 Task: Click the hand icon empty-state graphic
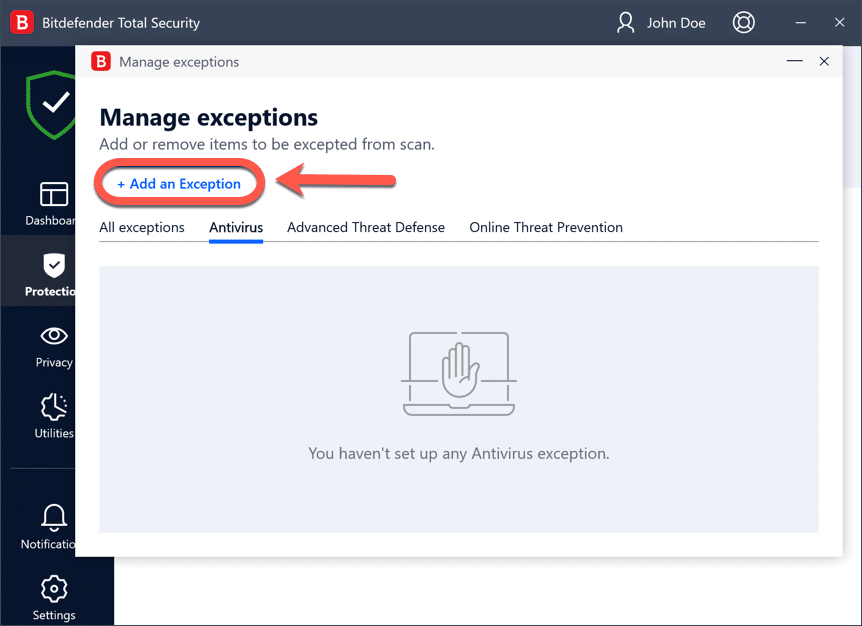tap(458, 374)
